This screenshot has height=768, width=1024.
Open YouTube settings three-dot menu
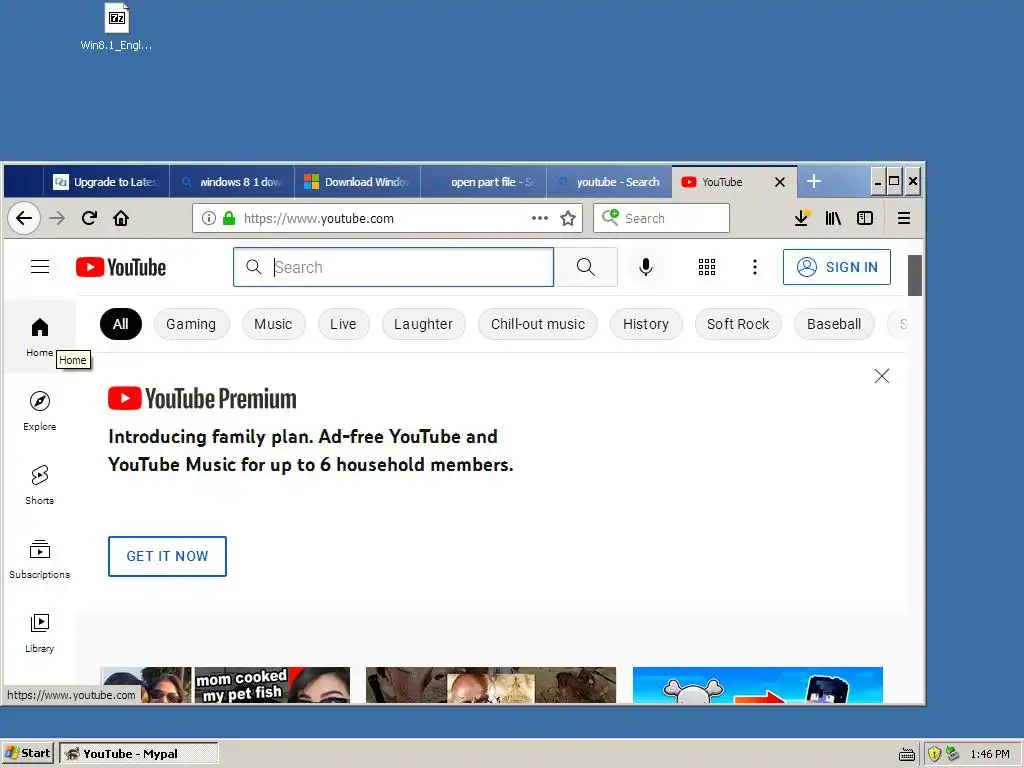coord(755,267)
